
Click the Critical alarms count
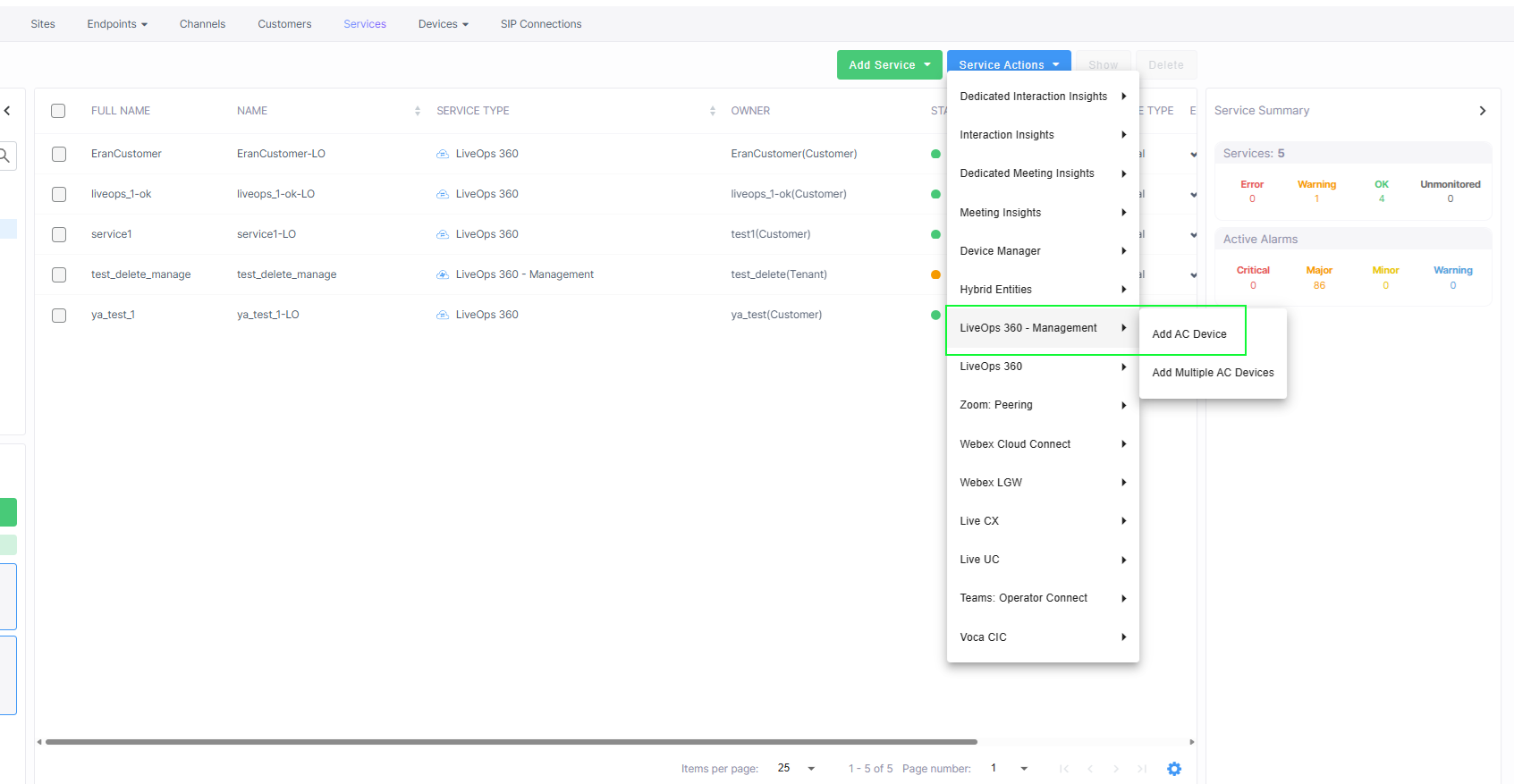point(1253,286)
